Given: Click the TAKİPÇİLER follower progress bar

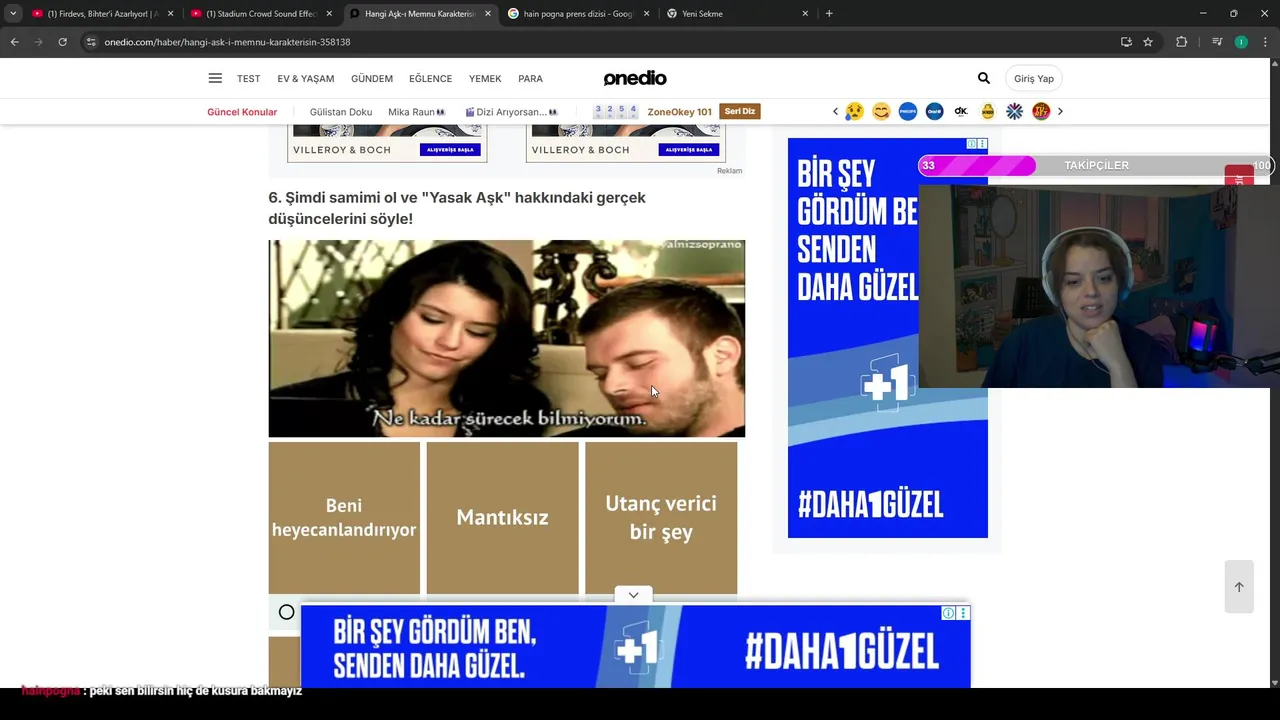Looking at the screenshot, I should click(1096, 166).
